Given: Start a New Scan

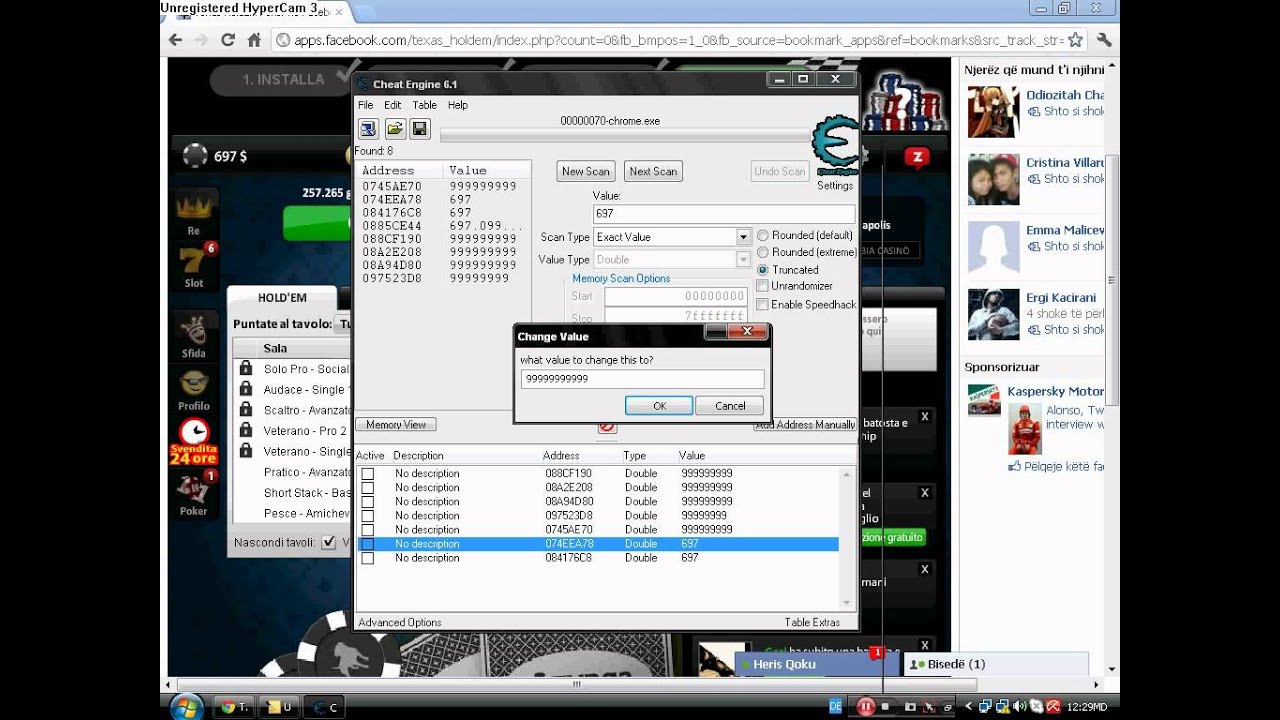Looking at the screenshot, I should [586, 172].
